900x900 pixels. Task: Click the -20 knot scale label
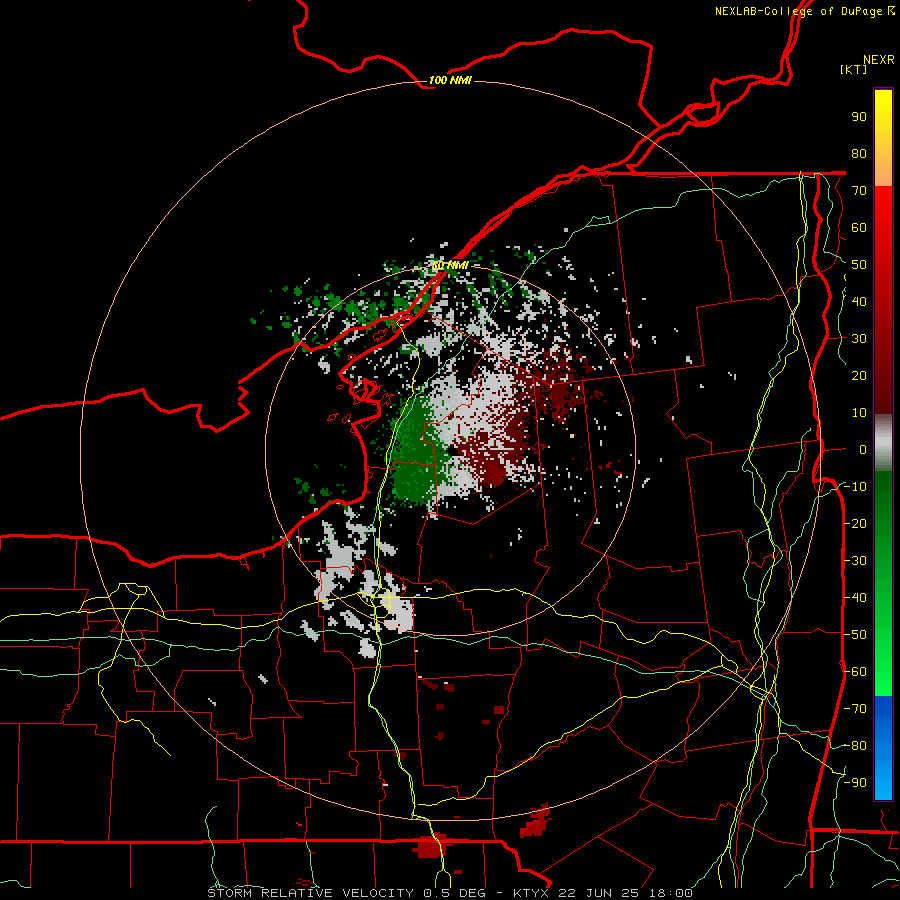pos(855,524)
